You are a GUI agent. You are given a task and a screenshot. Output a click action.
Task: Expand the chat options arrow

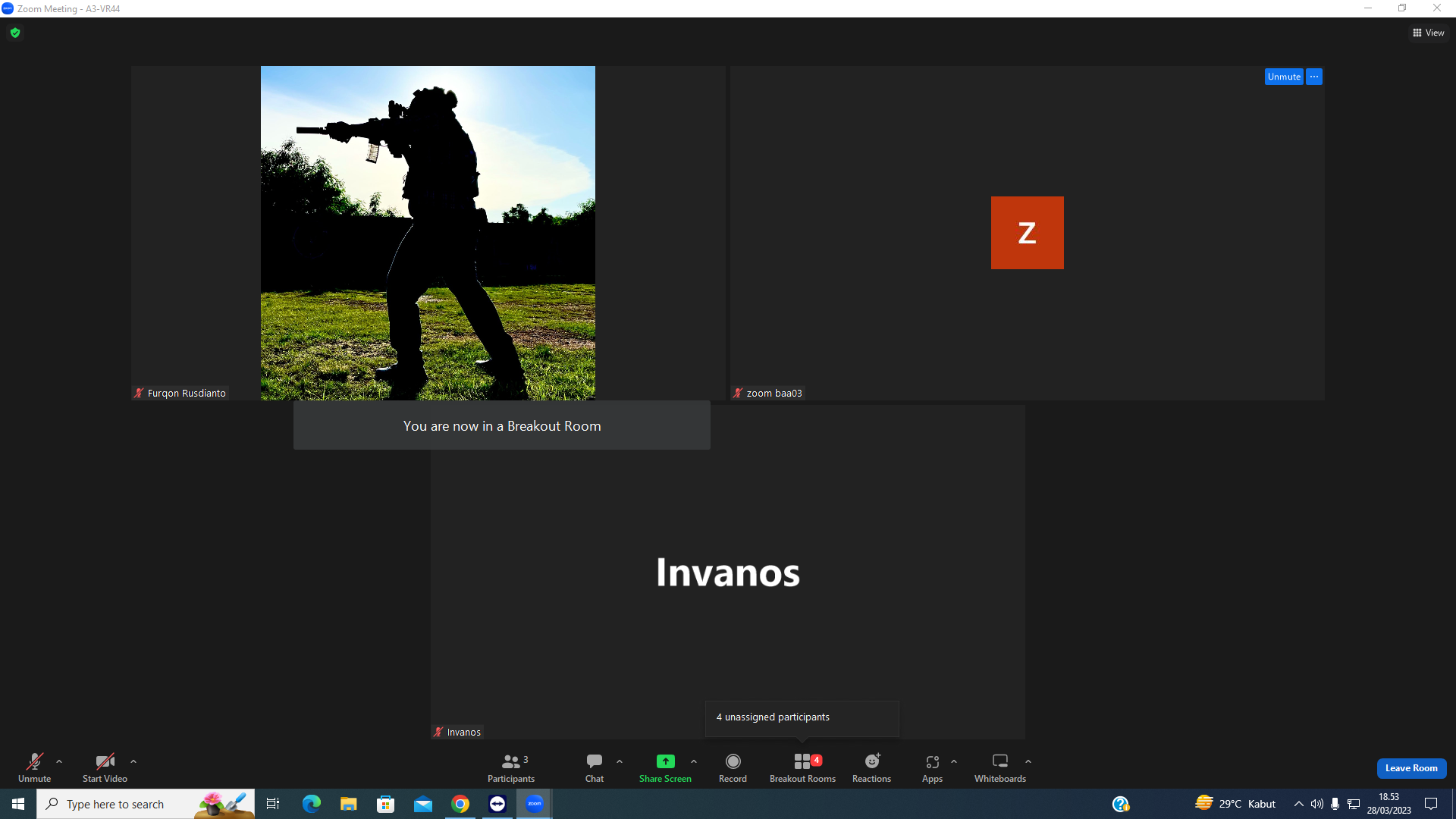(620, 761)
